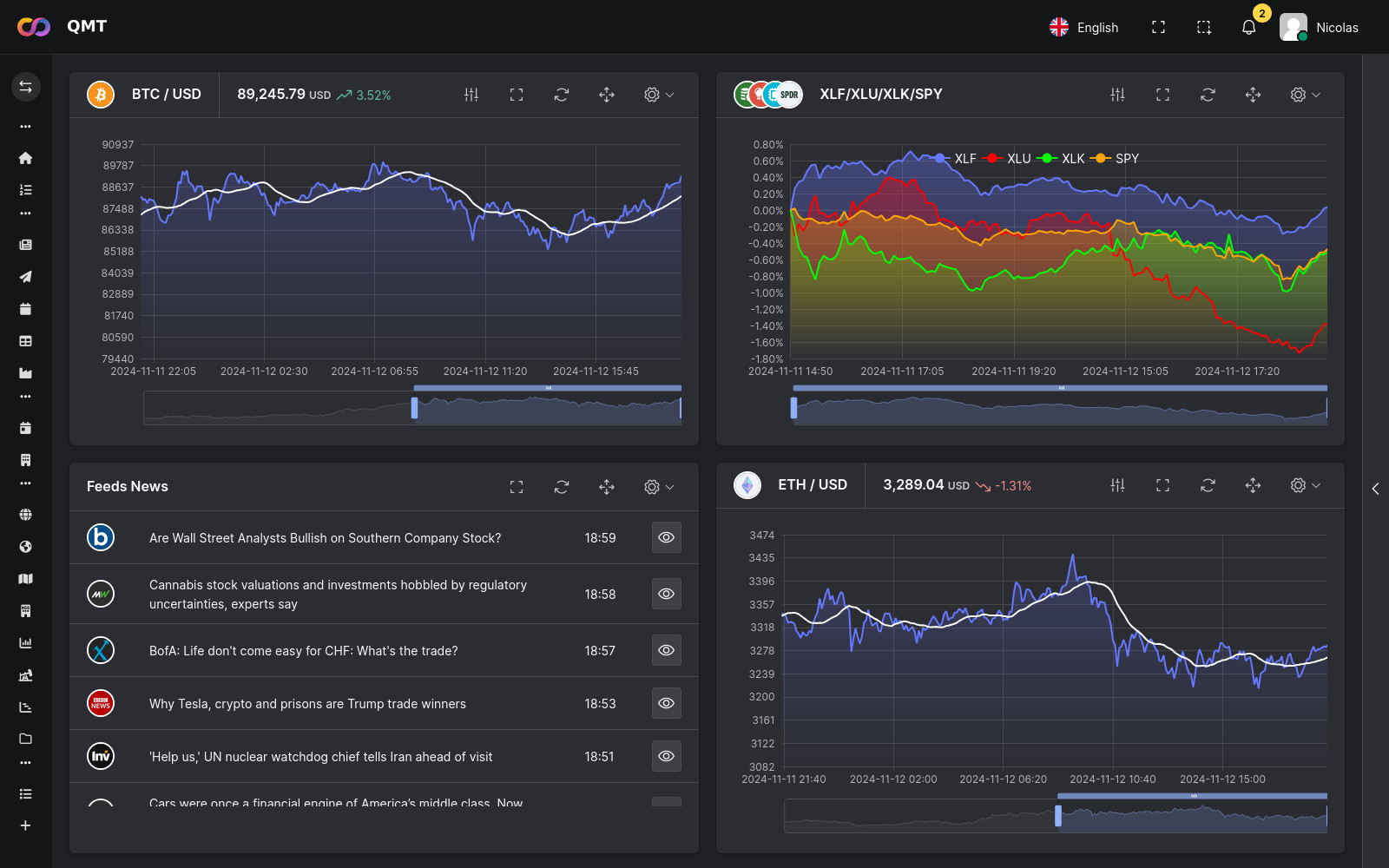Open the English language selector
This screenshot has width=1389, height=868.
pyautogui.click(x=1083, y=27)
